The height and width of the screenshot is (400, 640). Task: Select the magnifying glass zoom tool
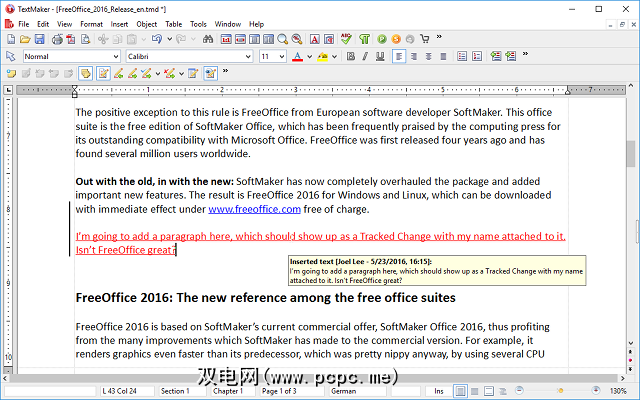coord(282,39)
